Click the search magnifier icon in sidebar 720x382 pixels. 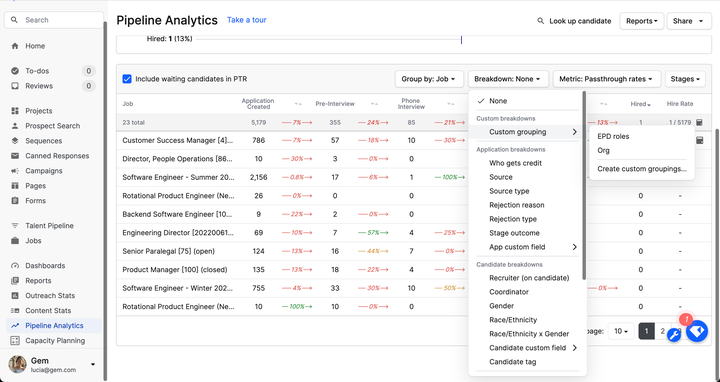[14, 20]
